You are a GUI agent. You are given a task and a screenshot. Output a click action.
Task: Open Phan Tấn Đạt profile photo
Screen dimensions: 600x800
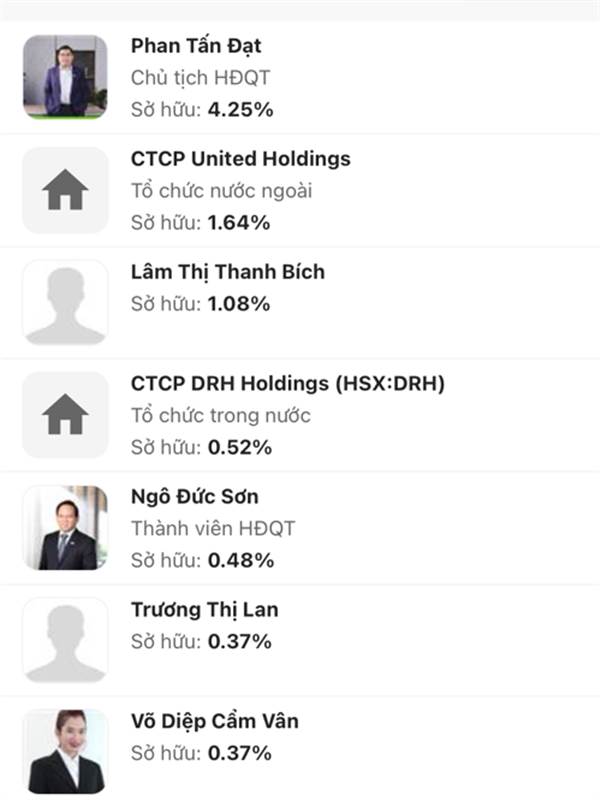[x=65, y=77]
